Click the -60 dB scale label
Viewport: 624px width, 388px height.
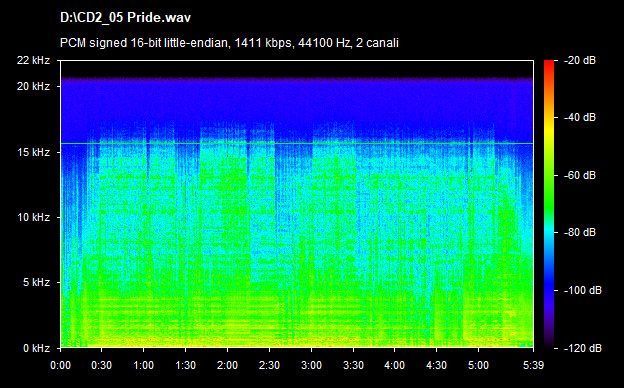click(x=580, y=175)
